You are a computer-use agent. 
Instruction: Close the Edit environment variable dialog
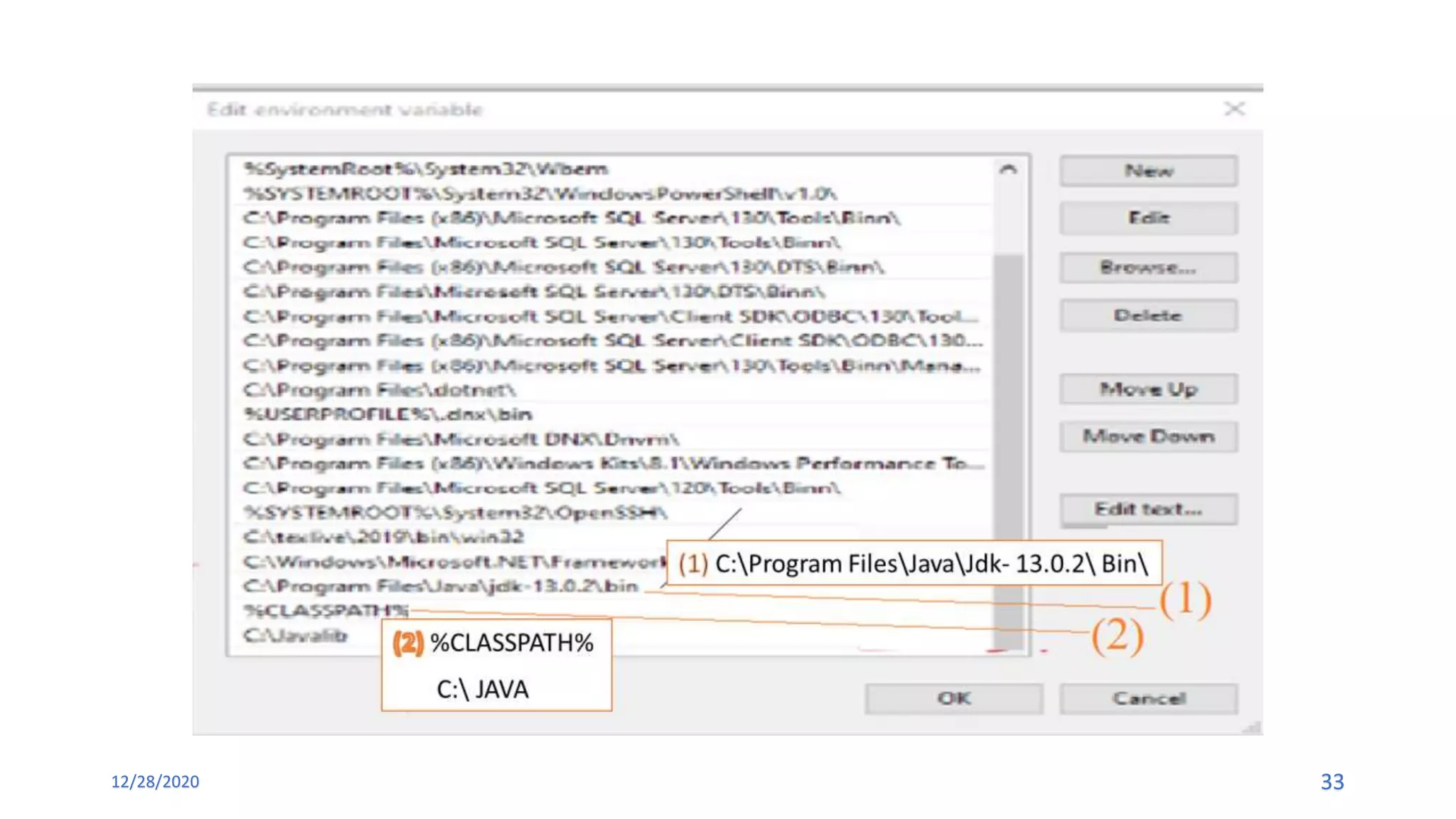1234,109
